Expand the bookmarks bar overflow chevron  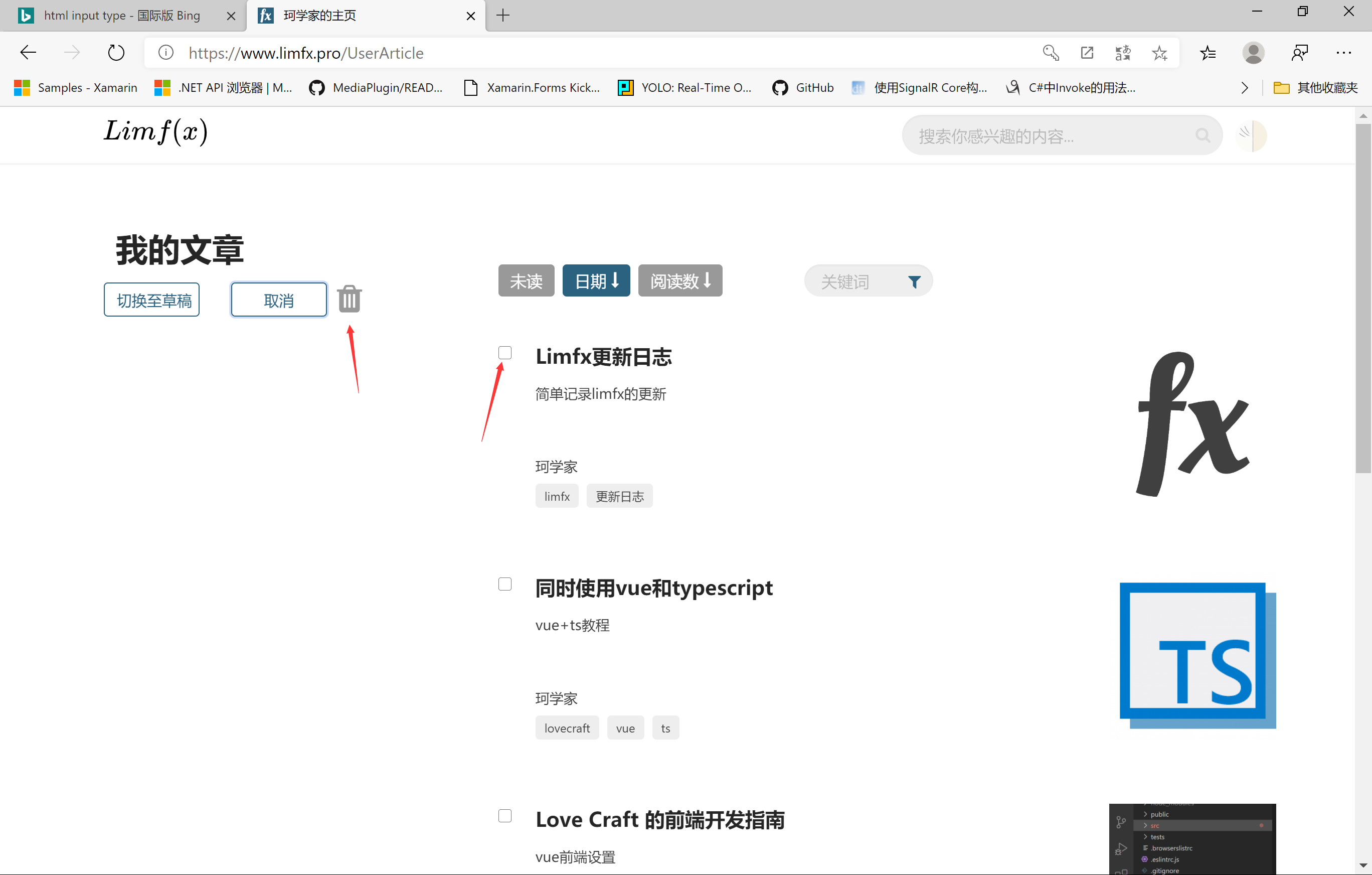pyautogui.click(x=1244, y=88)
